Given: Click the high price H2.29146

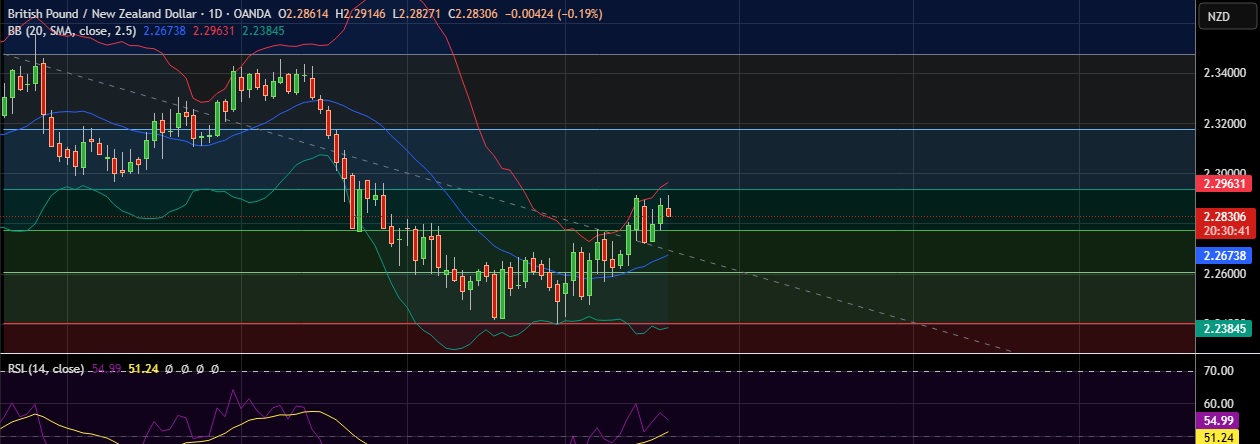Looking at the screenshot, I should [x=362, y=13].
